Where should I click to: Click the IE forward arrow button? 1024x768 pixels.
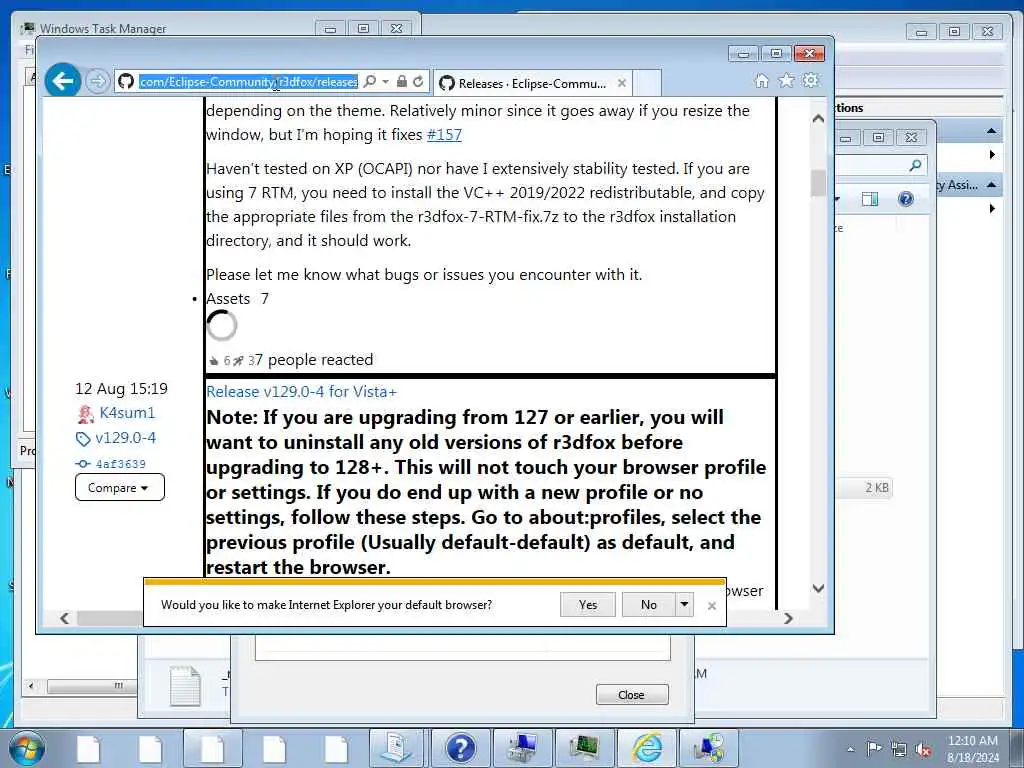coord(97,82)
